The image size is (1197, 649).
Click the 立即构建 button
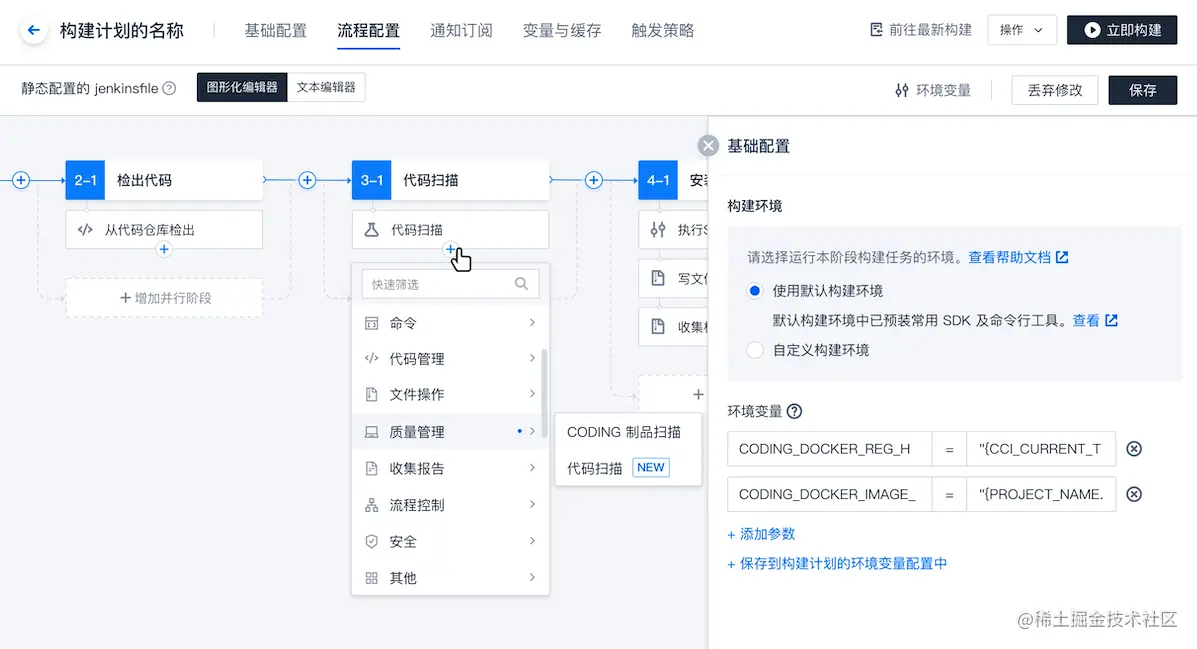point(1122,30)
